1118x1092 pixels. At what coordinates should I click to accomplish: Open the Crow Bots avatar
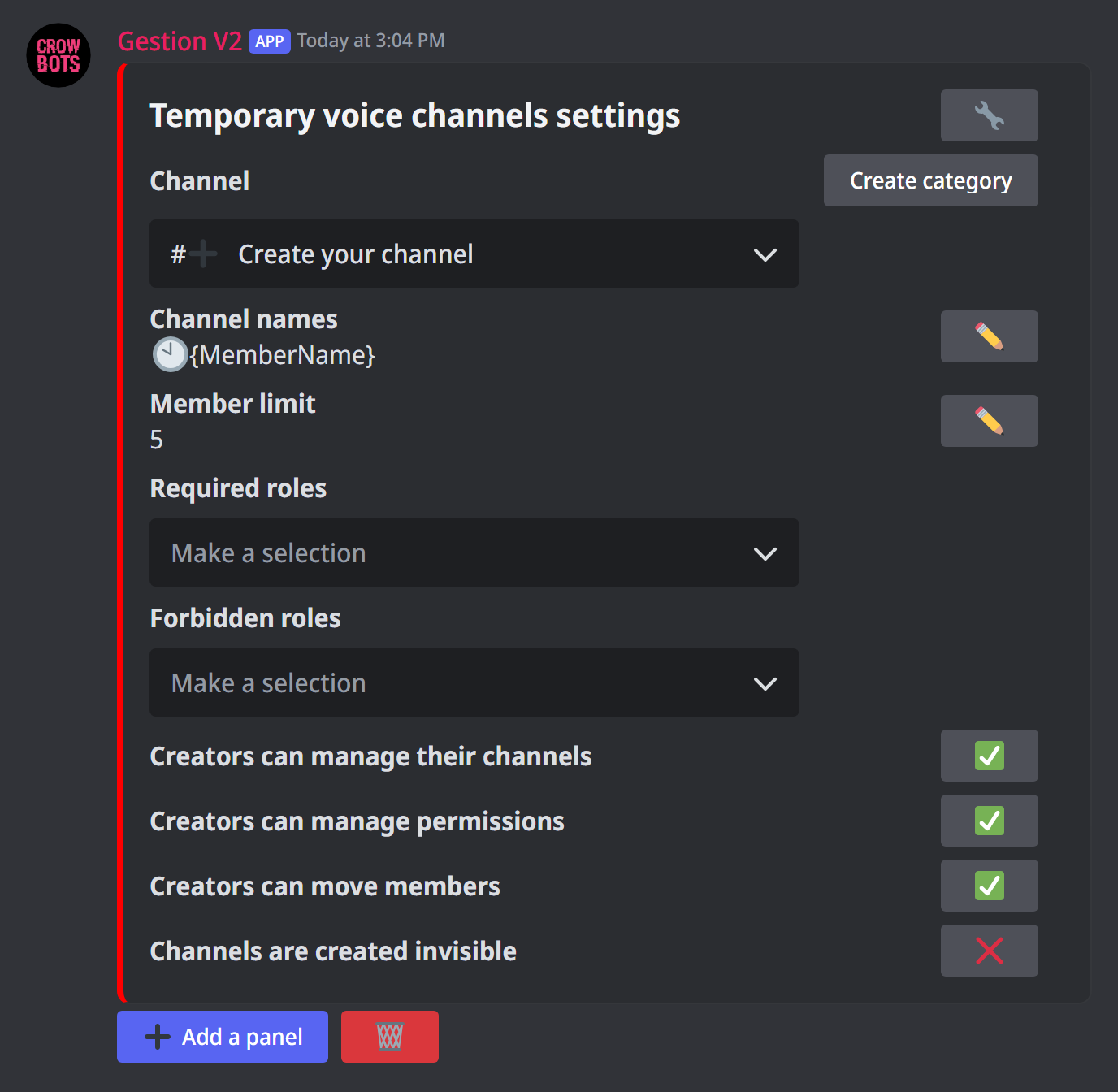58,55
